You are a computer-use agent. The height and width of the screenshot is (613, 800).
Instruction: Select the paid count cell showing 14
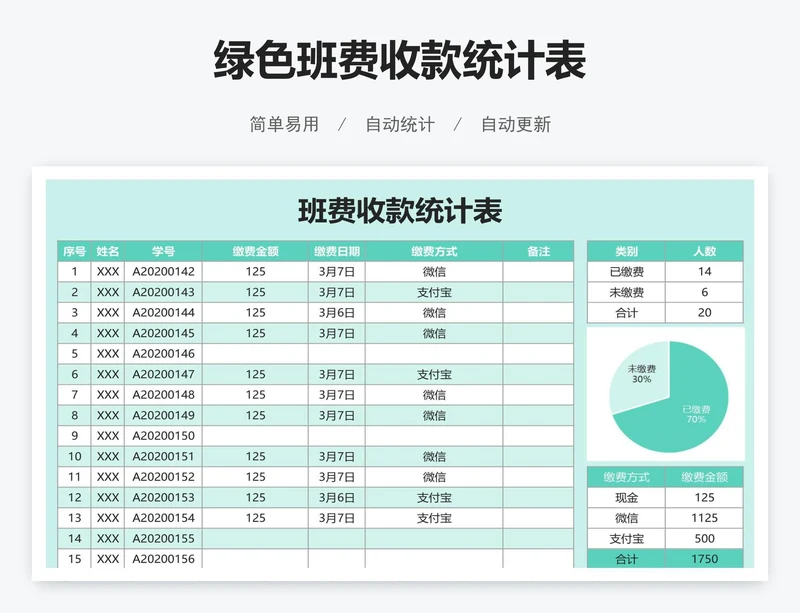pyautogui.click(x=705, y=272)
